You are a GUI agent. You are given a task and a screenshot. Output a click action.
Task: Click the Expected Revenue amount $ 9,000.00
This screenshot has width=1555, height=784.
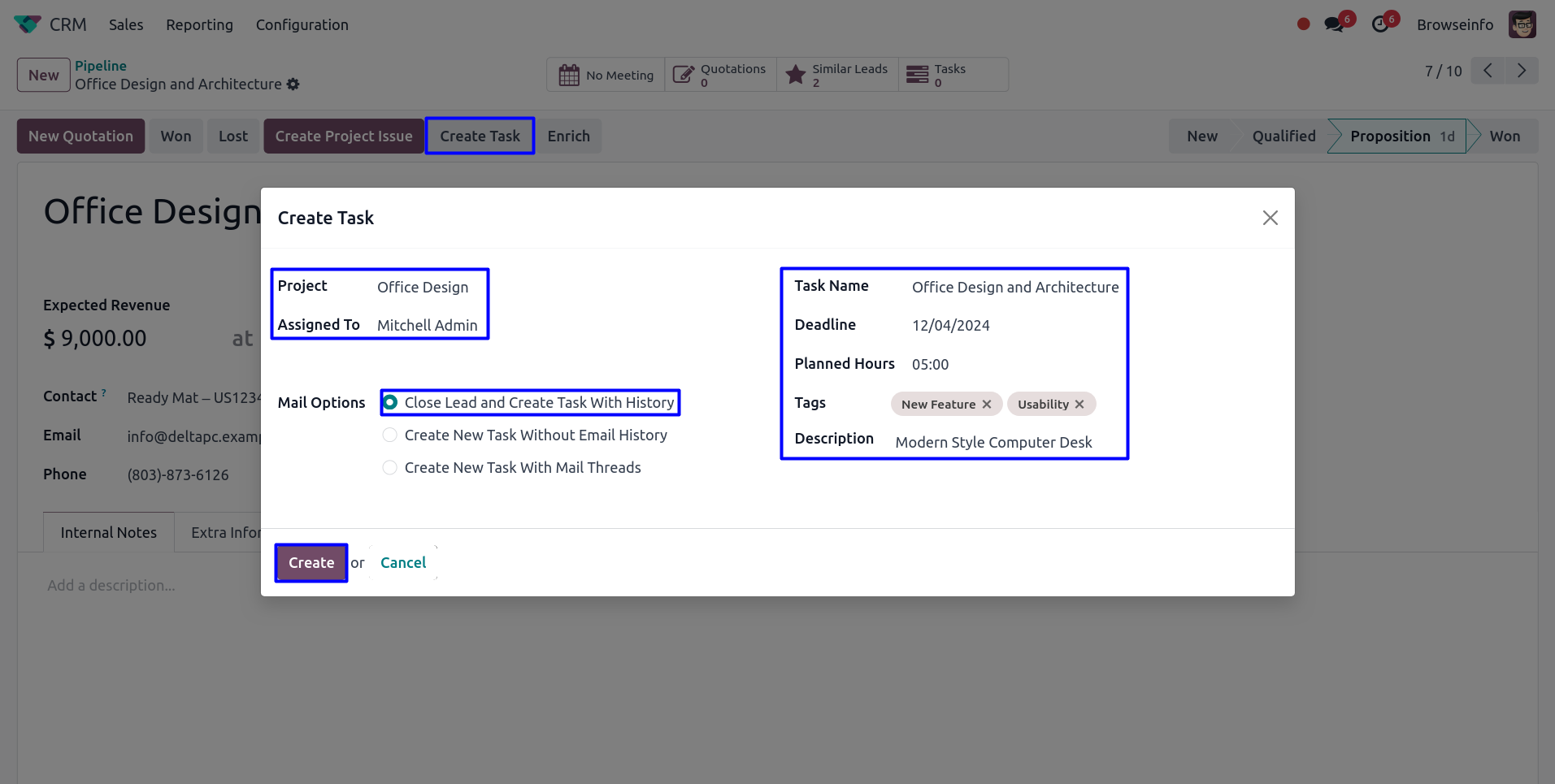(x=95, y=338)
